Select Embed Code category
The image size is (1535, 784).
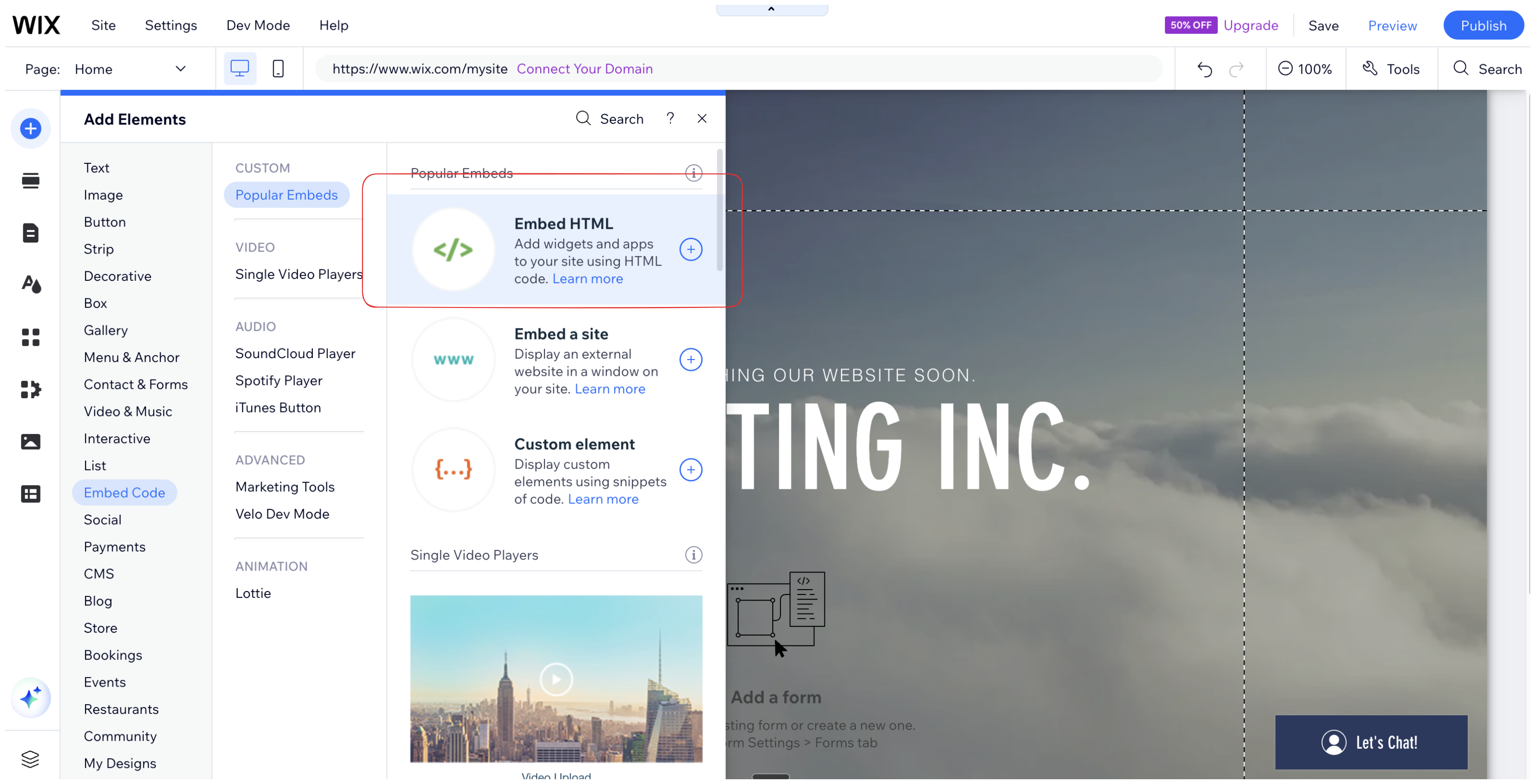[124, 493]
